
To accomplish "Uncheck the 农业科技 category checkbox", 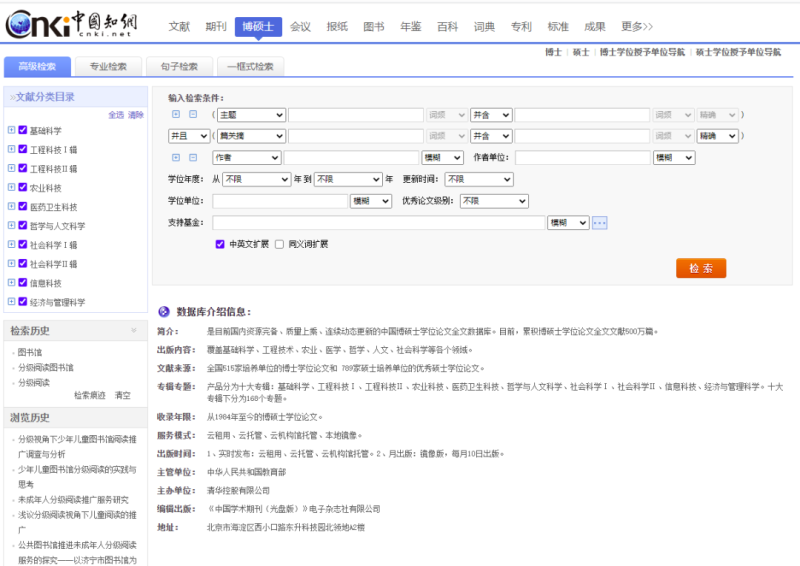I will coord(23,187).
